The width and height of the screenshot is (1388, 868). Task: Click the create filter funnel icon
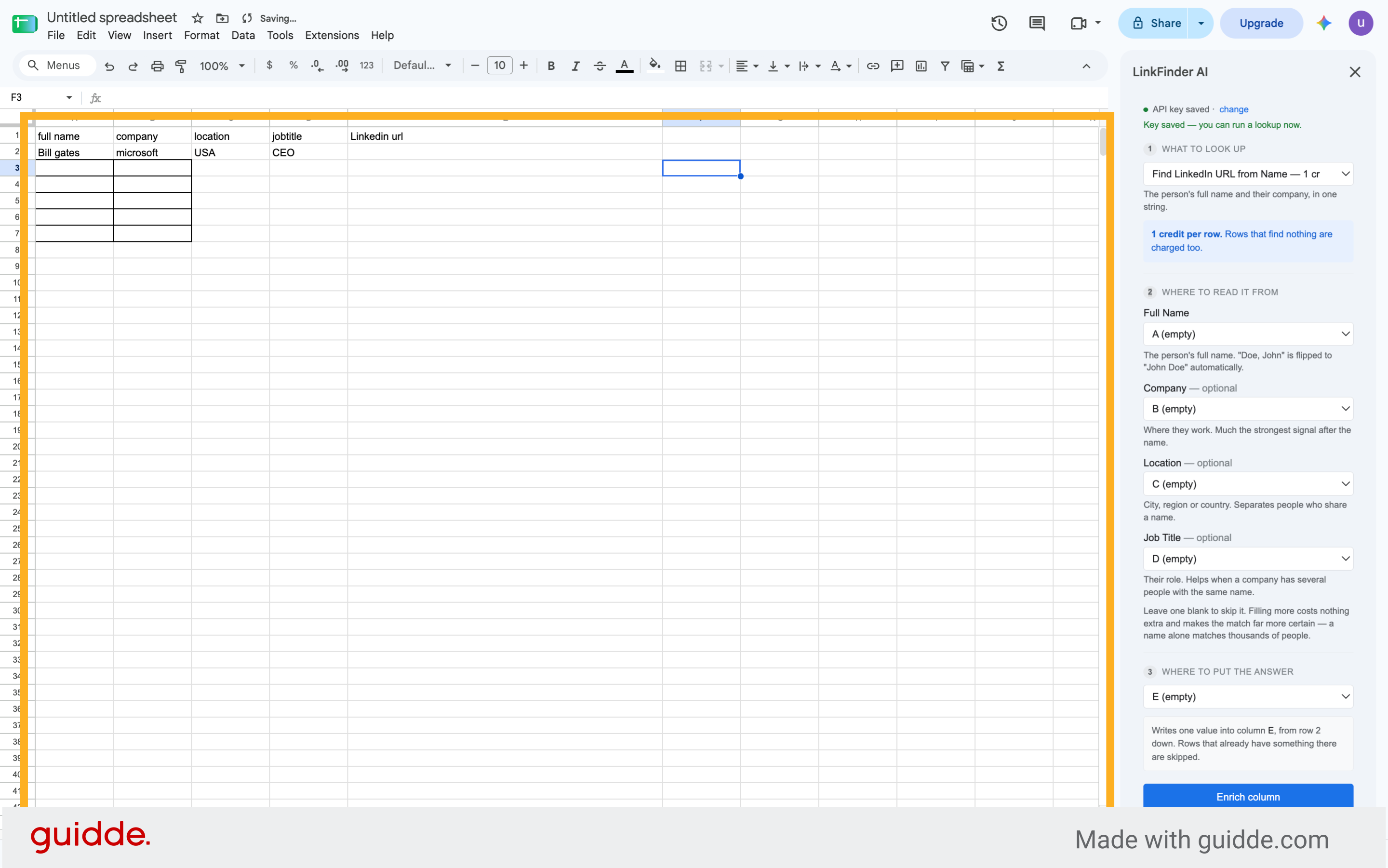945,66
